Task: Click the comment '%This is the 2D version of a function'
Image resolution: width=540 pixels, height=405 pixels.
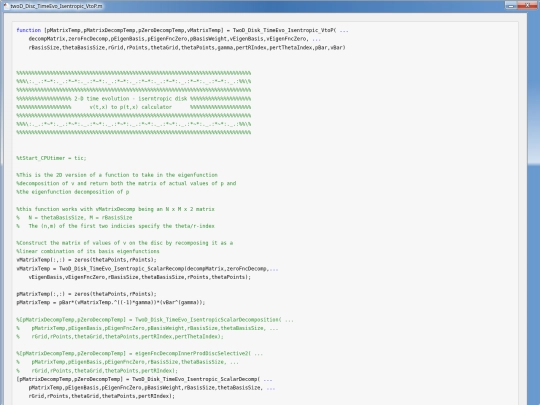Action: pyautogui.click(x=117, y=175)
